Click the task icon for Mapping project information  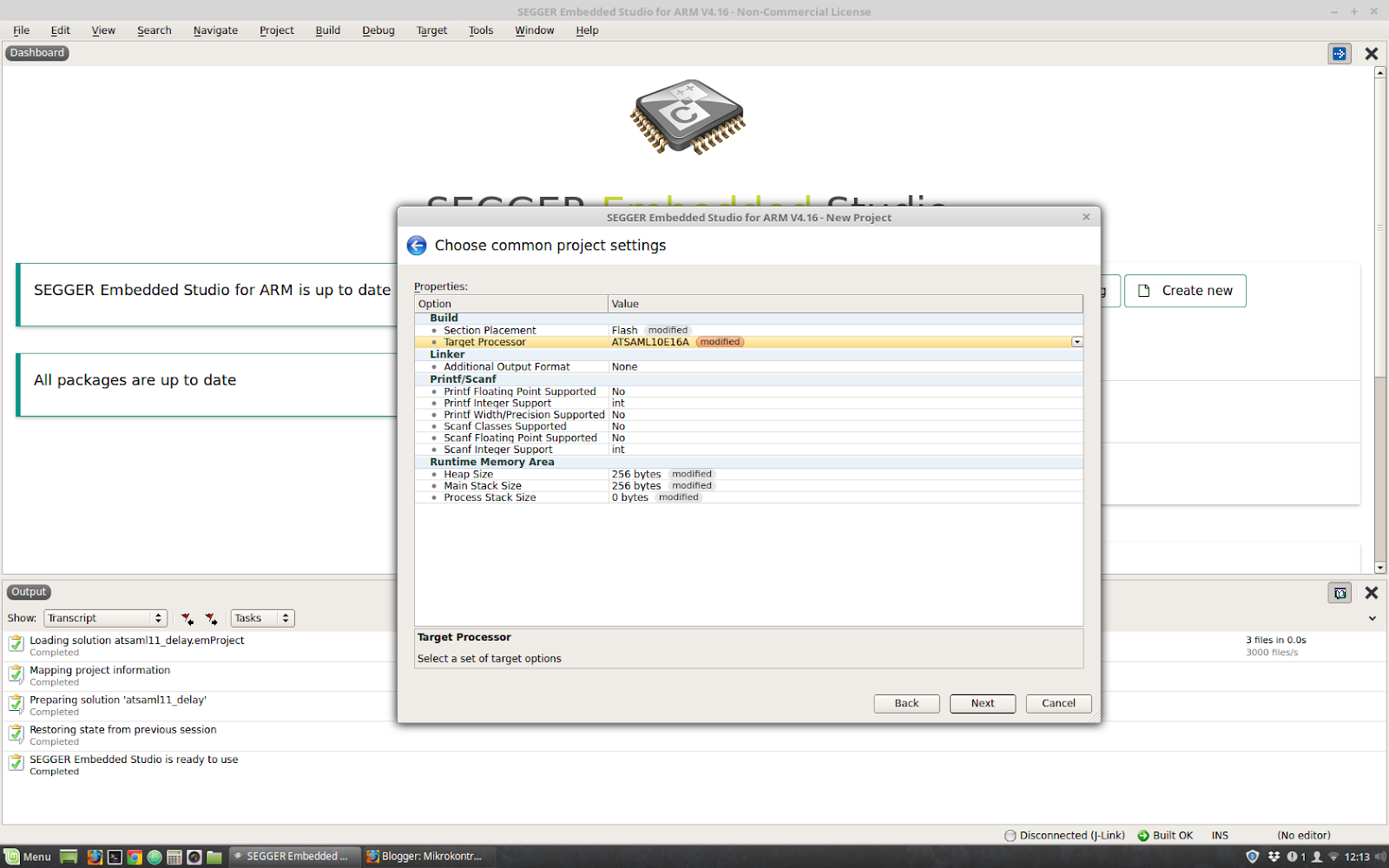click(x=16, y=674)
